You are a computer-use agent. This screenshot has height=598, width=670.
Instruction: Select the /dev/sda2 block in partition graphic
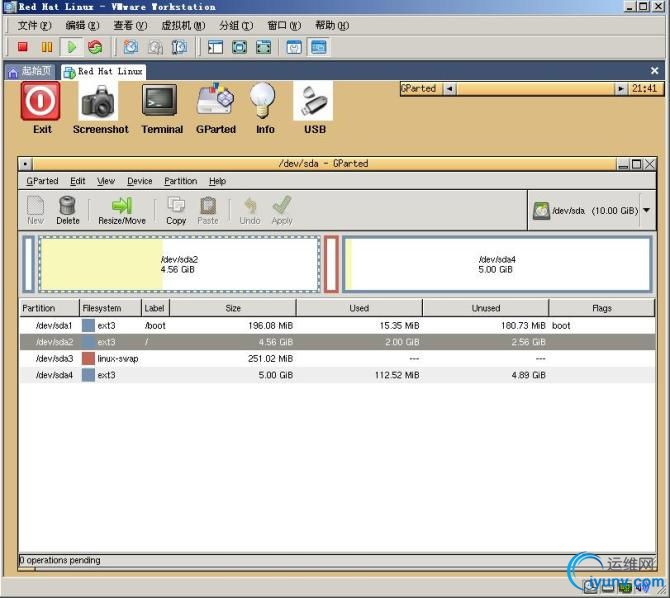(179, 264)
